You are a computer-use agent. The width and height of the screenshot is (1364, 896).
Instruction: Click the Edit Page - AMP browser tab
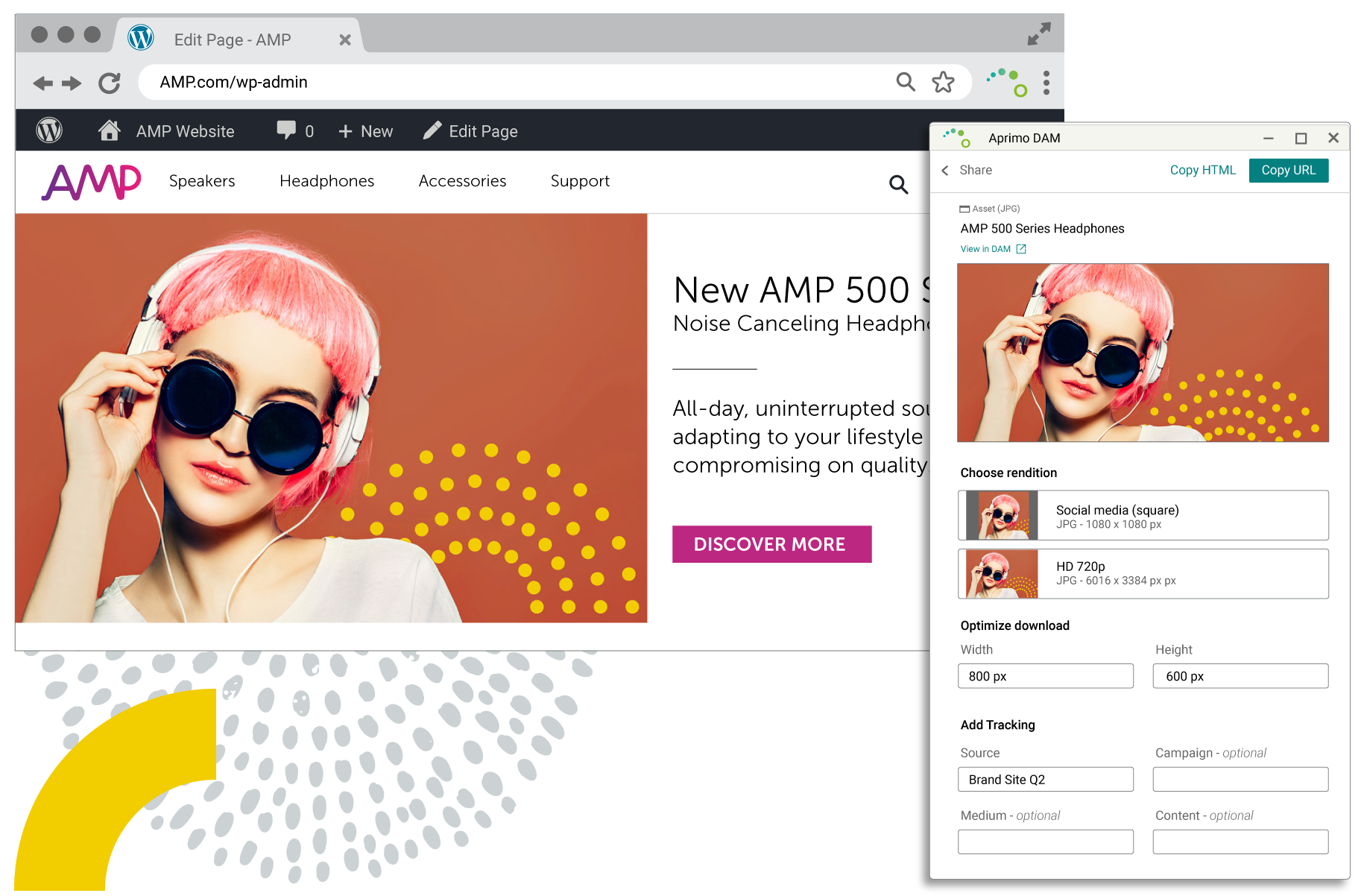click(233, 40)
